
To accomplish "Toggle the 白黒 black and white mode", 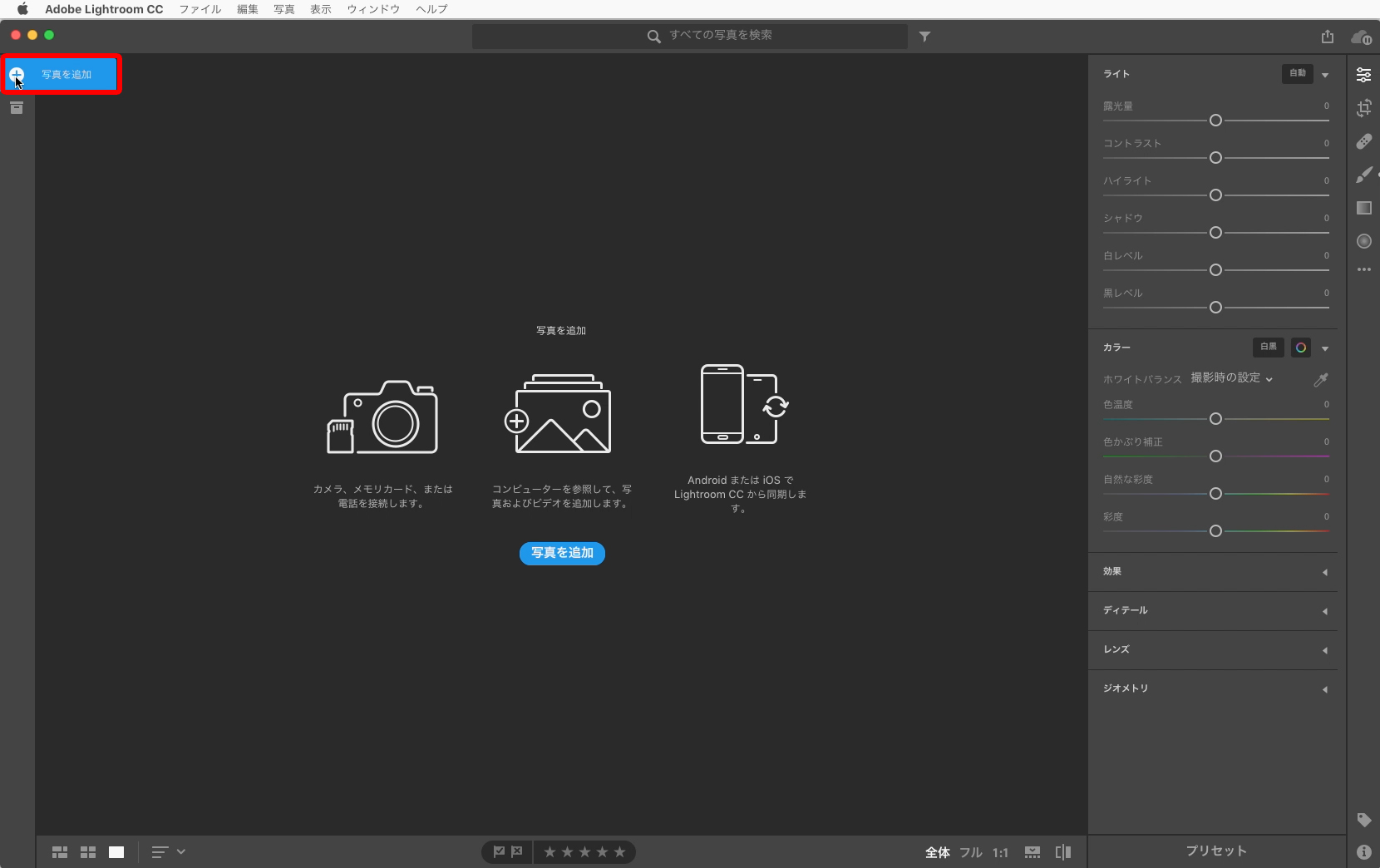I will pos(1269,348).
